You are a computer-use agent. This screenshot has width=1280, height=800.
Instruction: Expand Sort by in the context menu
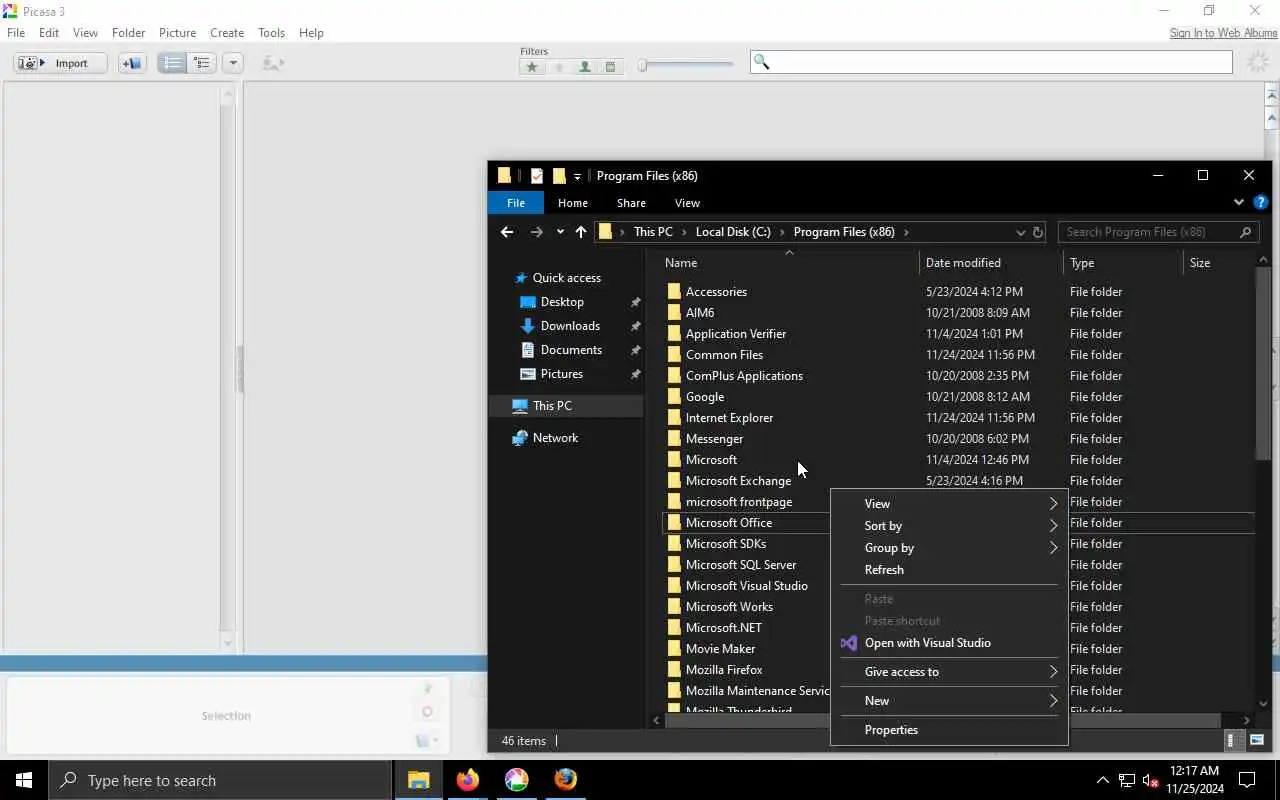point(949,526)
